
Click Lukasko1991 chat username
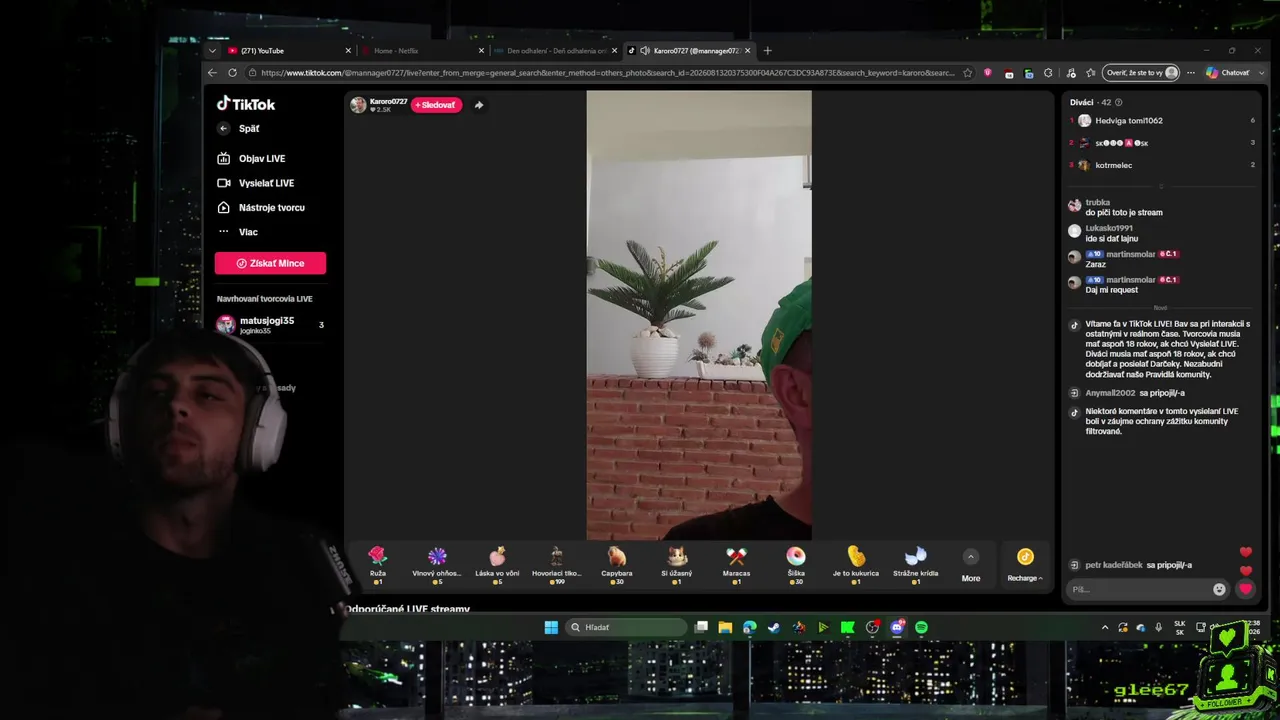1109,228
